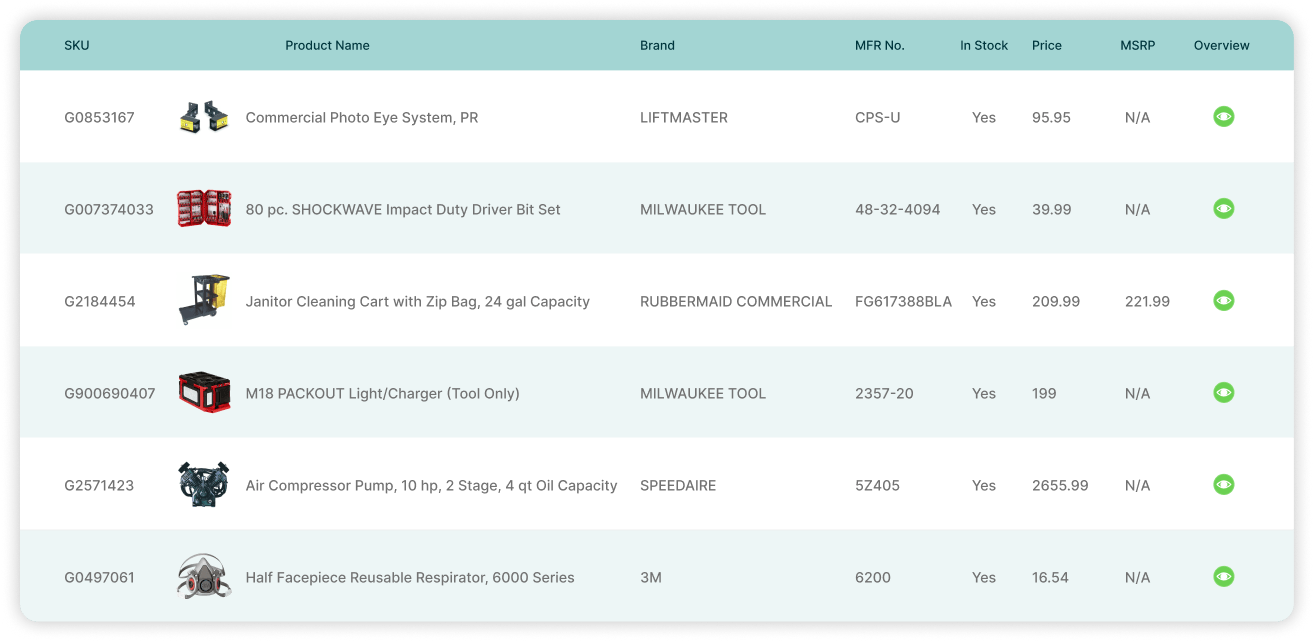Click MSRP N/A in the LIFTMASTER row
1314x642 pixels.
pos(1137,117)
